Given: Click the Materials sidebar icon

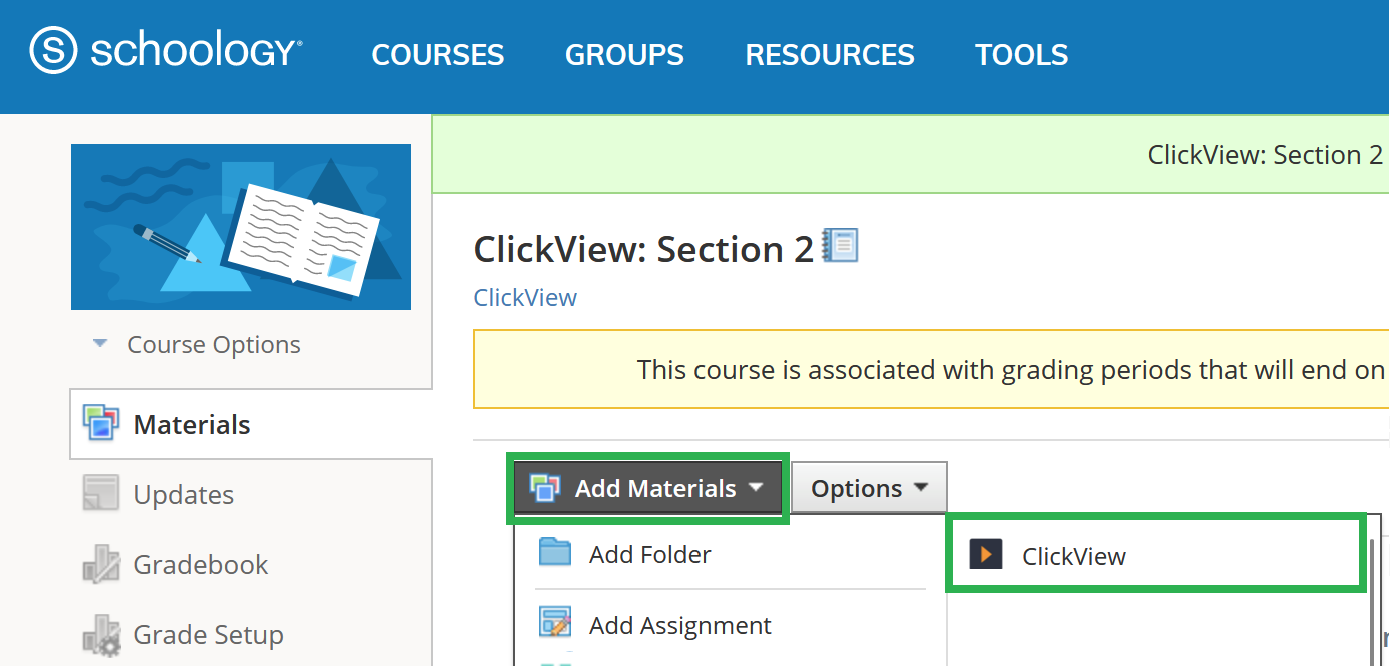Looking at the screenshot, I should (101, 424).
